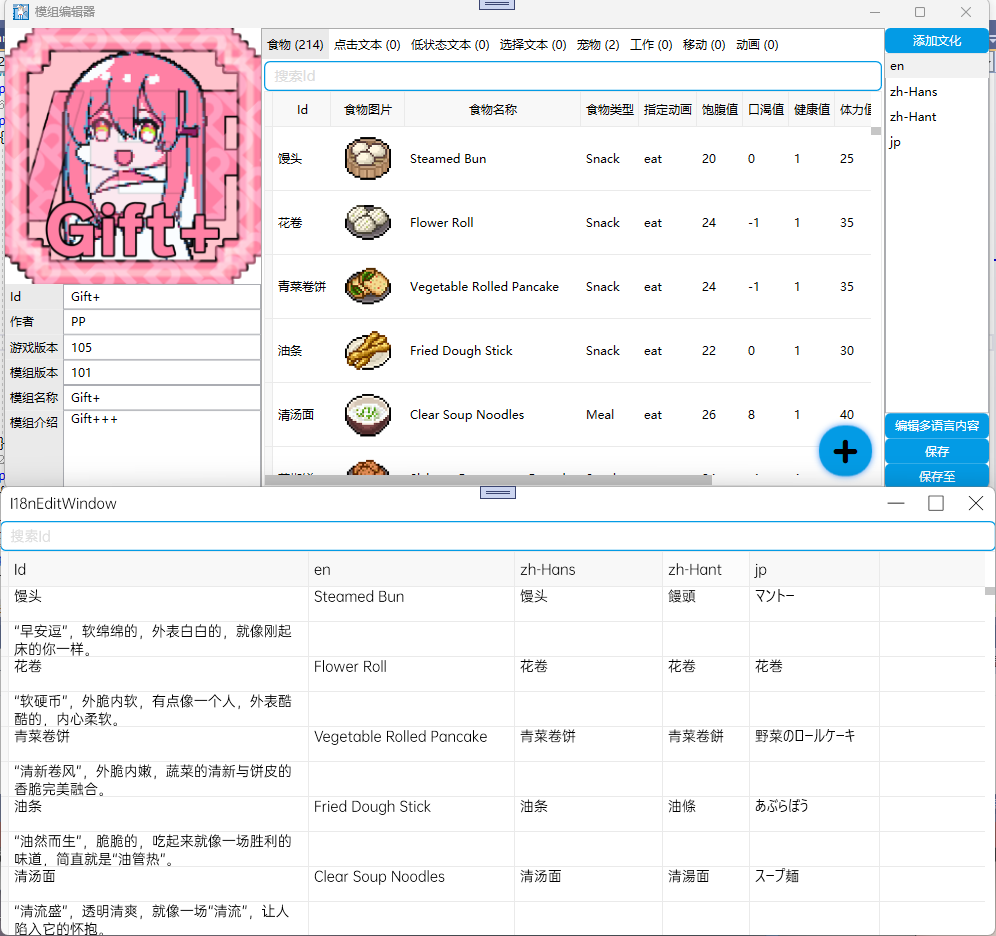This screenshot has height=936, width=996.
Task: Click the 作者 field showing PP
Action: pyautogui.click(x=162, y=321)
